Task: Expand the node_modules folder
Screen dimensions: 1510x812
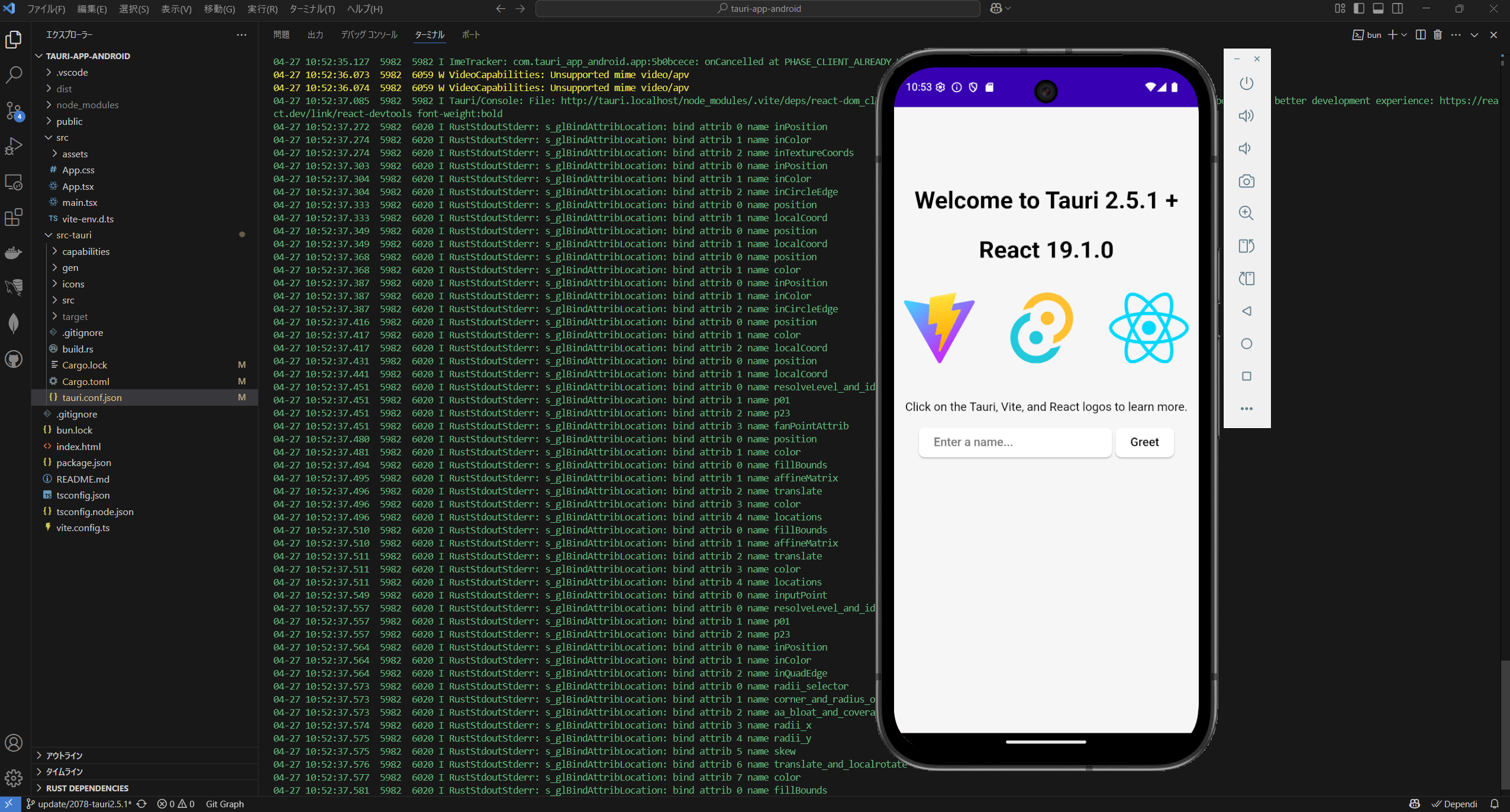Action: (x=88, y=105)
